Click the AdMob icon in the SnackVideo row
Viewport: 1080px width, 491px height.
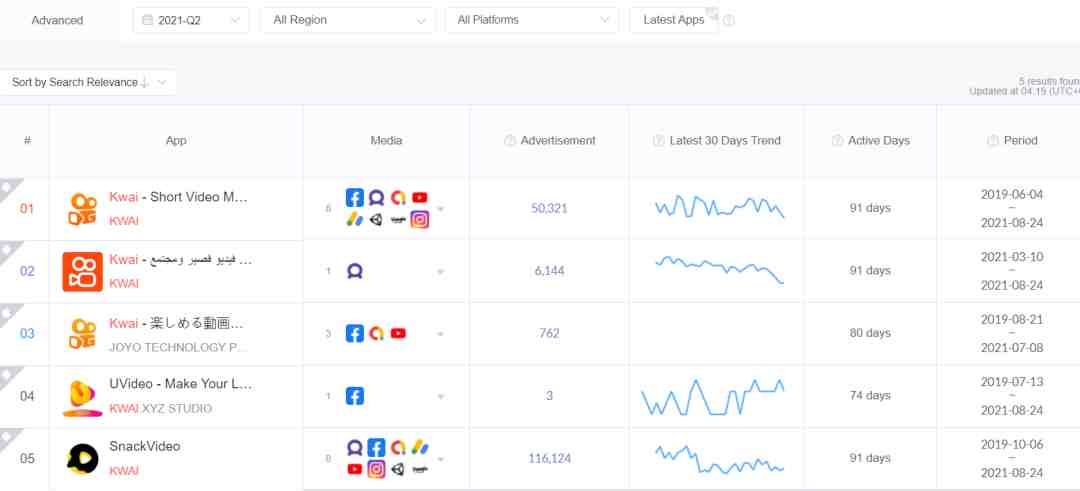coord(397,448)
